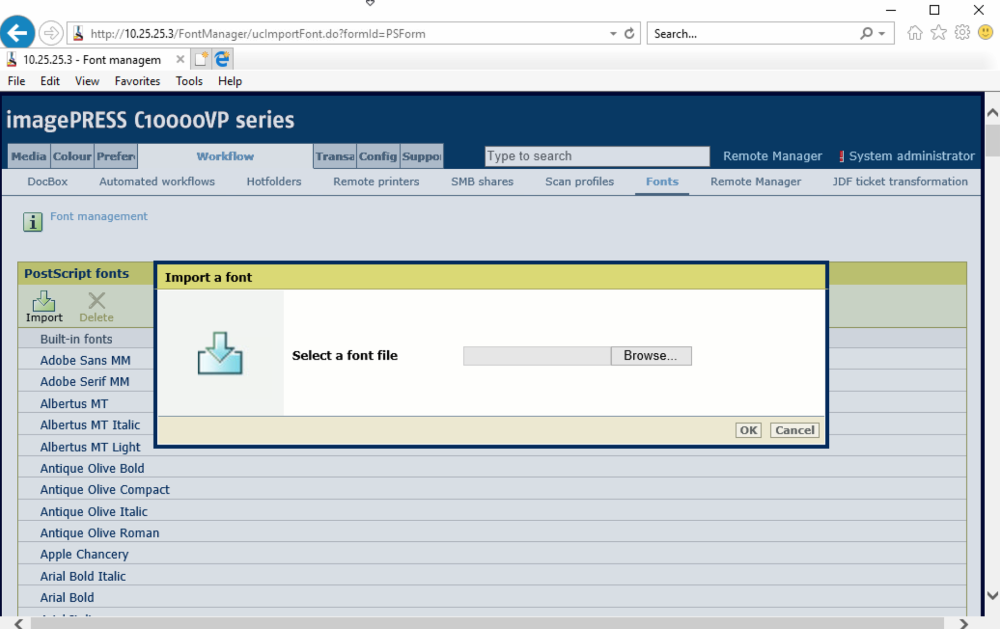The image size is (1000, 629).
Task: Select Arial Bold Italic font
Action: coord(83,576)
